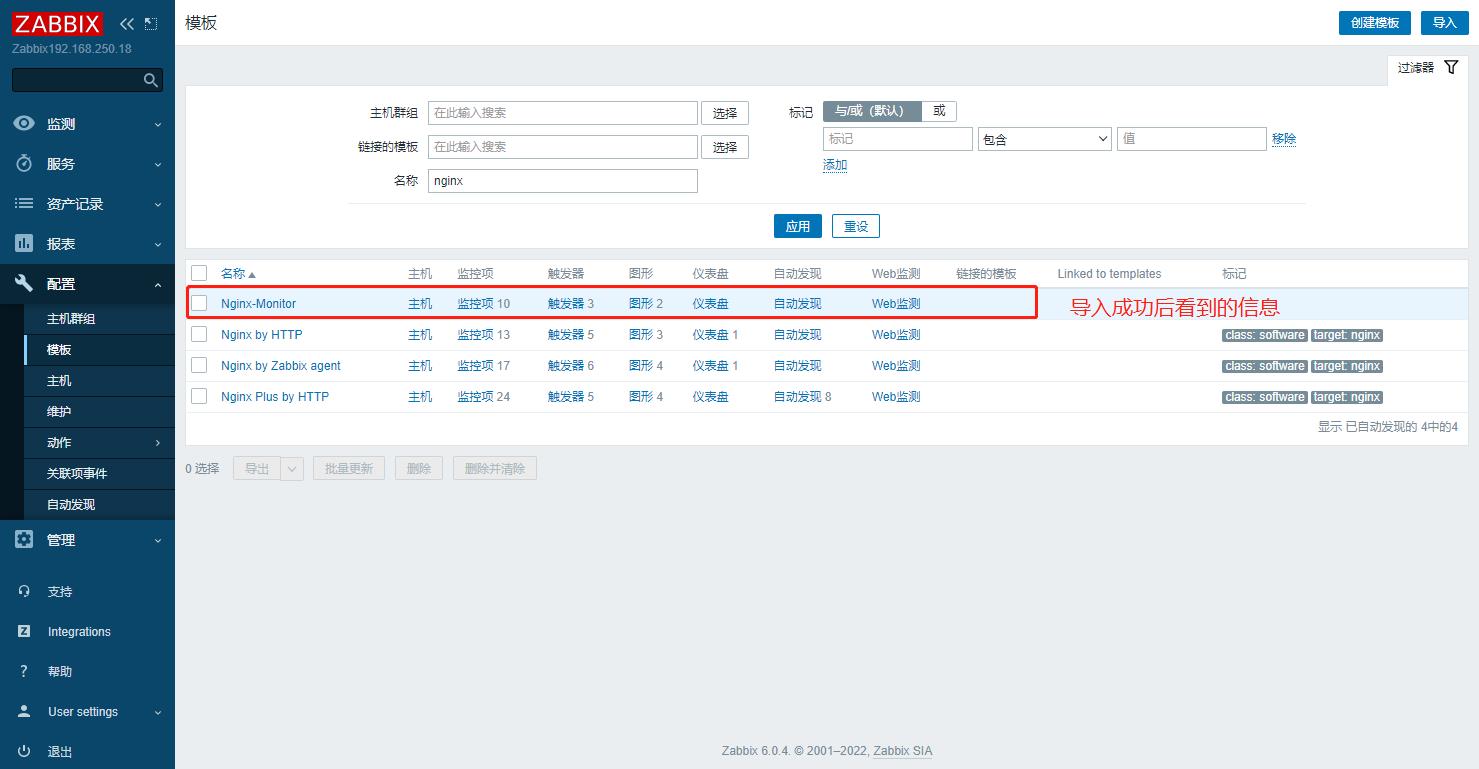The image size is (1479, 769).
Task: Collapse the 配置 menu chevron
Action: (x=158, y=285)
